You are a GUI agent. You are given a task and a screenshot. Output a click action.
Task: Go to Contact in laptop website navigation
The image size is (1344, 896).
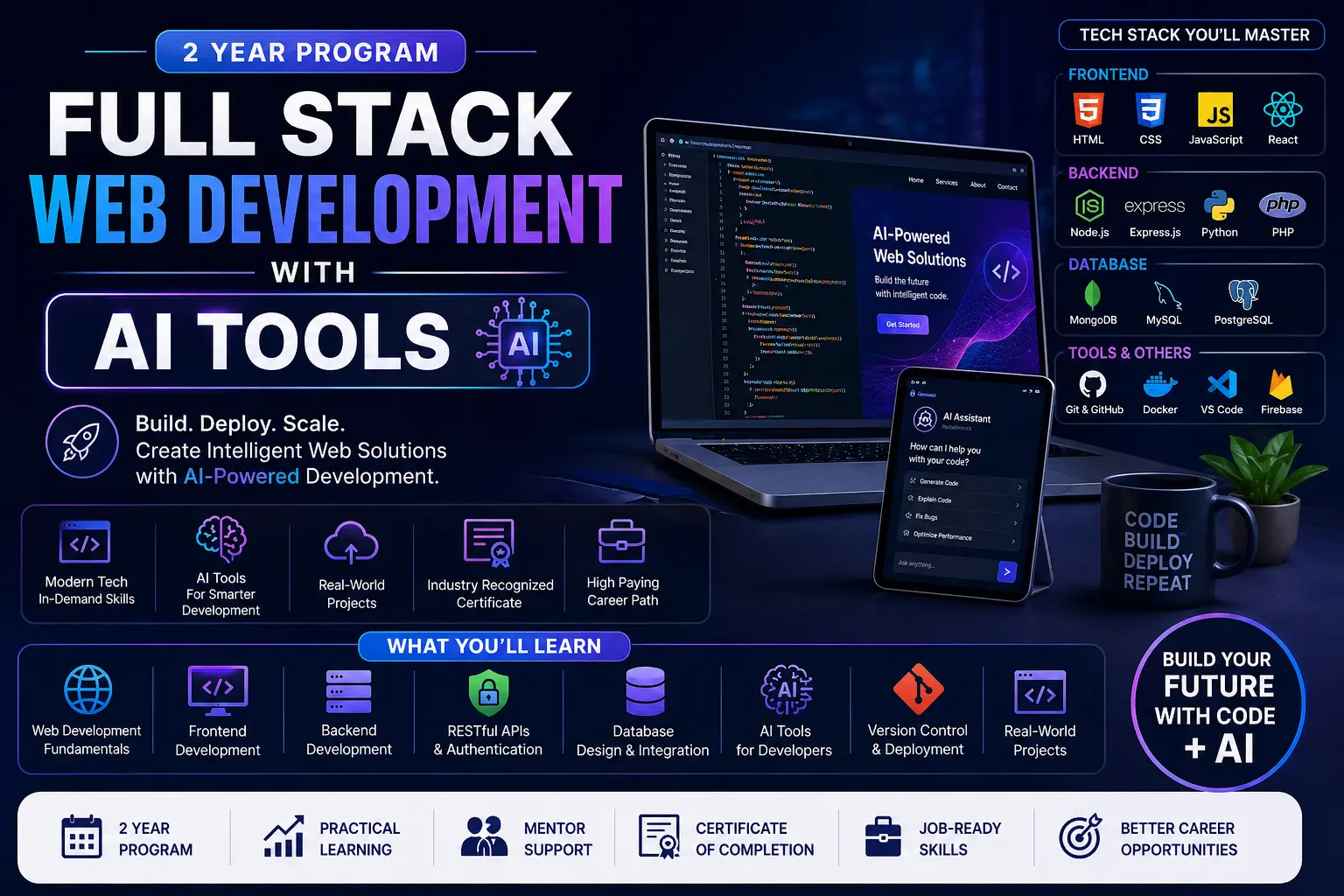click(1007, 187)
